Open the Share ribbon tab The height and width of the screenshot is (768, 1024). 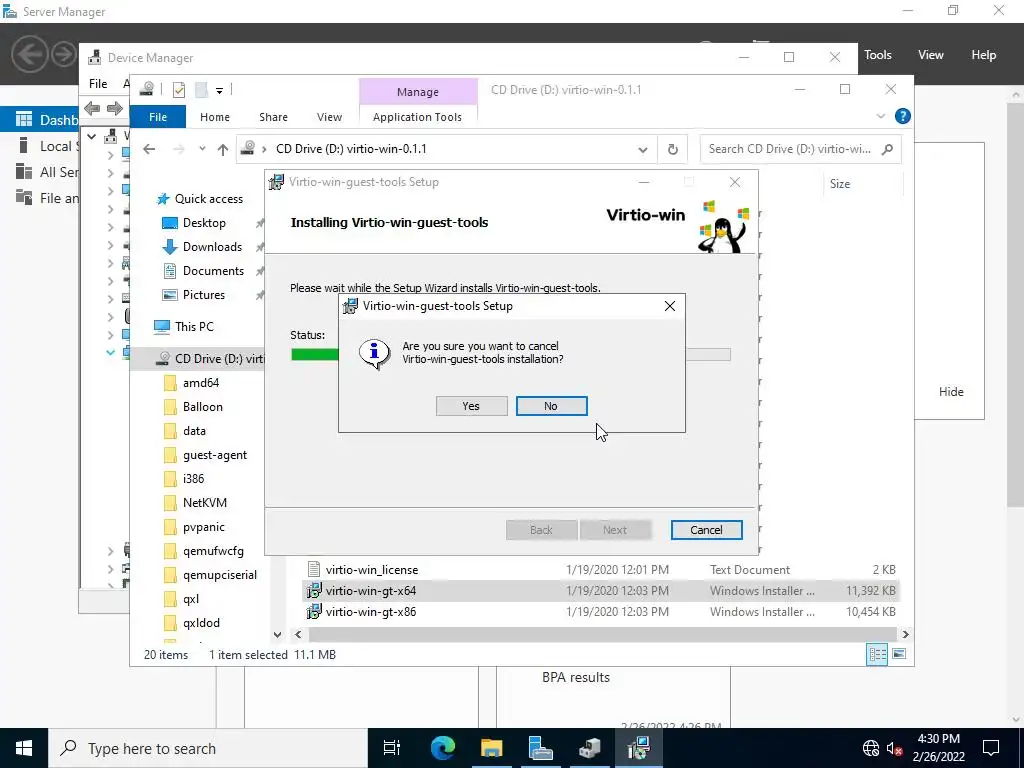273,117
